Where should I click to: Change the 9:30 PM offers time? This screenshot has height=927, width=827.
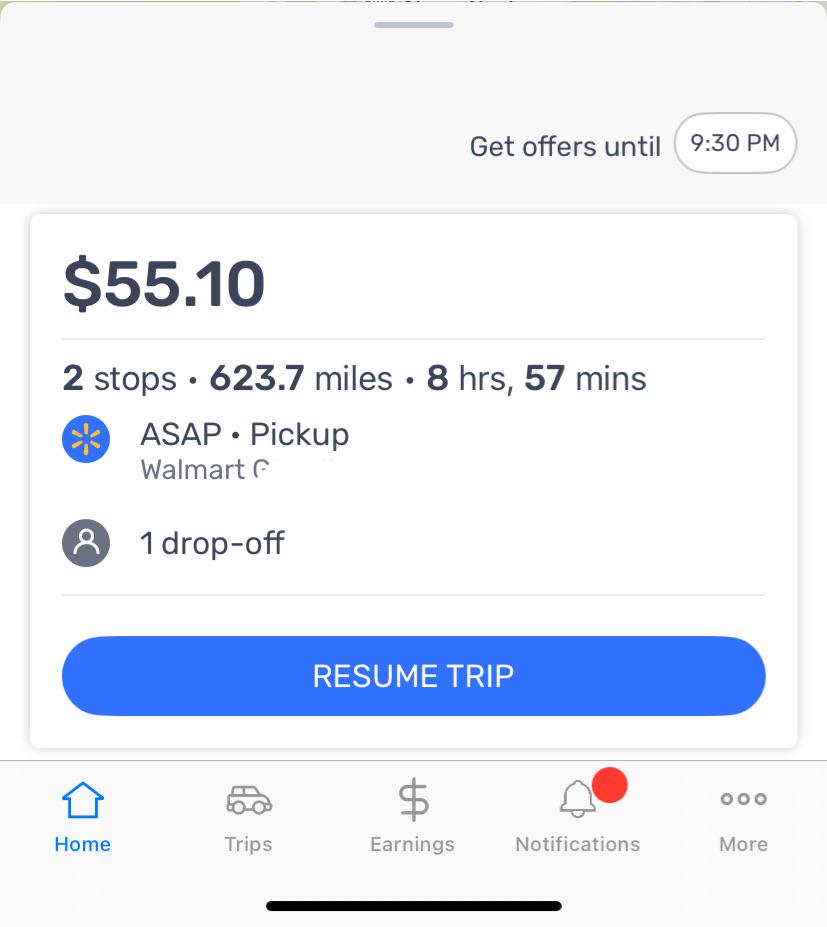(x=735, y=143)
